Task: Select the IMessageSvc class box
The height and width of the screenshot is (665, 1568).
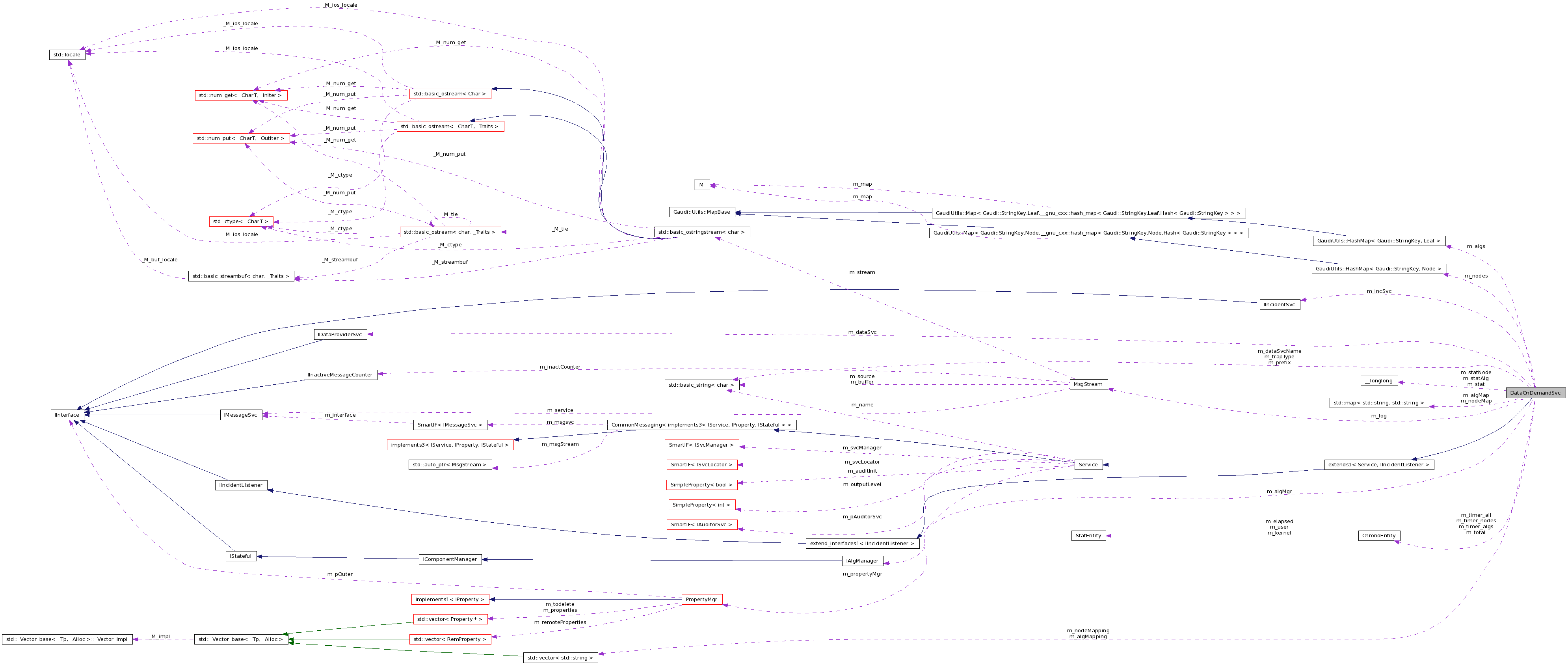Action: point(241,415)
